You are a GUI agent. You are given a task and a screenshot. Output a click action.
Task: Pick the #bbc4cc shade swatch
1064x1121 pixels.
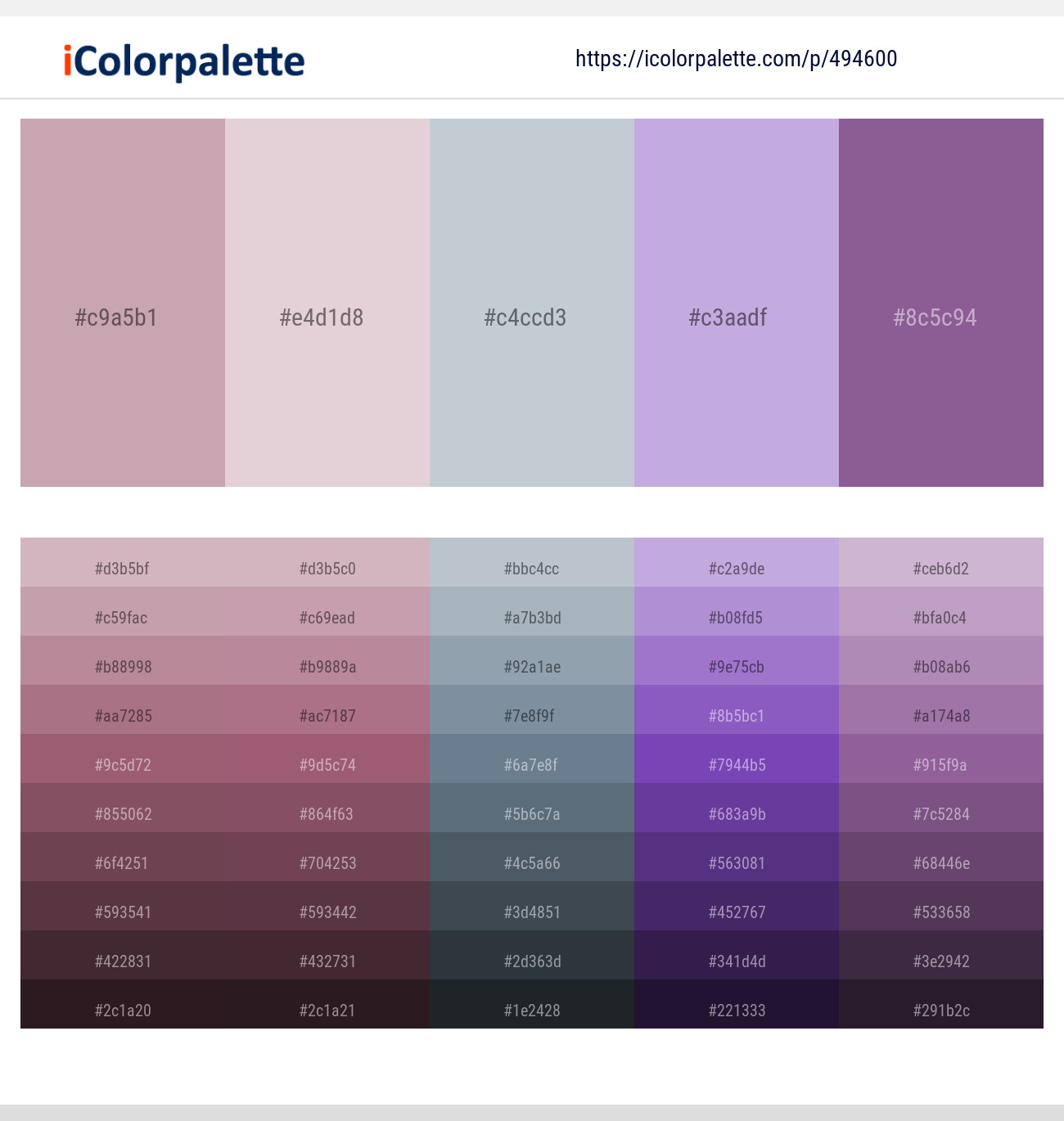click(x=532, y=562)
